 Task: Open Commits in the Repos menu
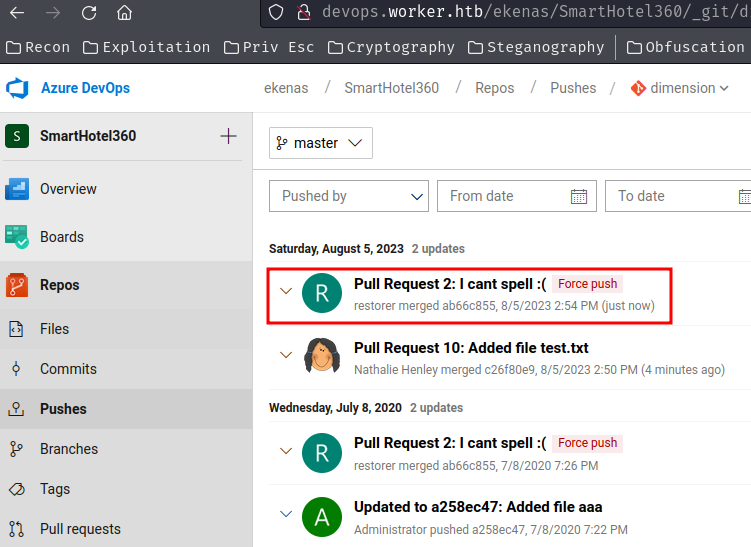[68, 369]
